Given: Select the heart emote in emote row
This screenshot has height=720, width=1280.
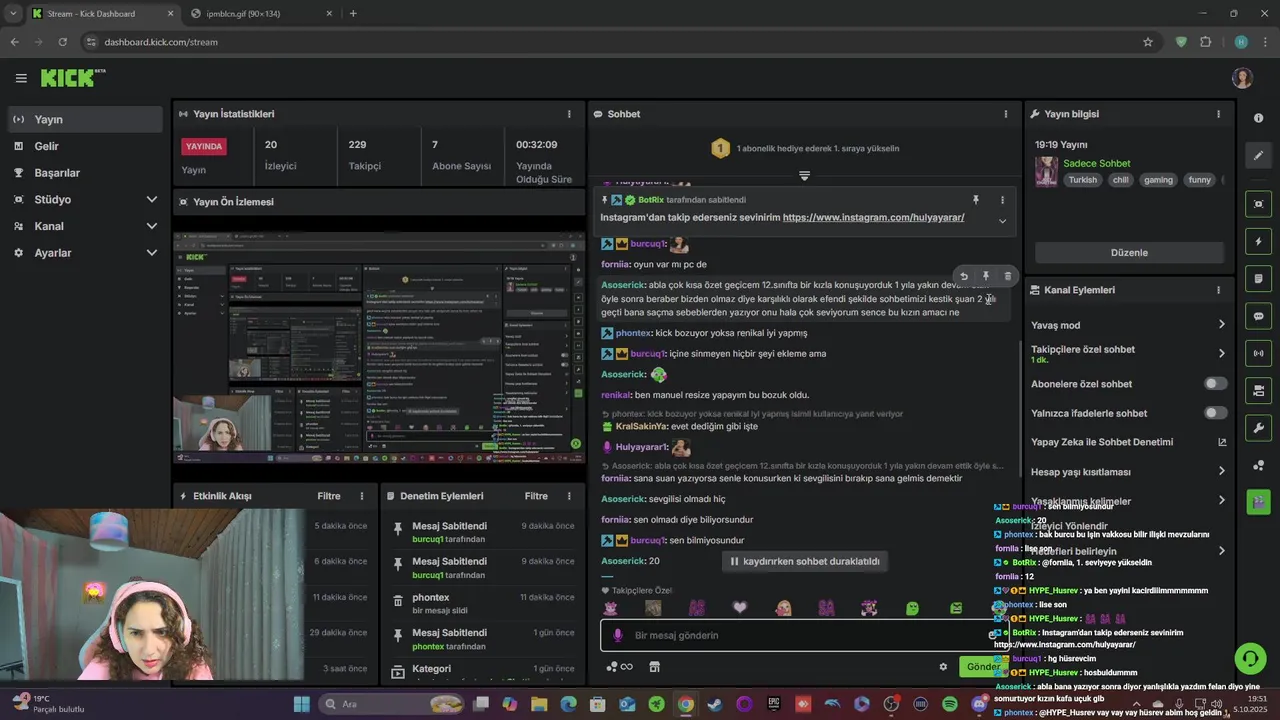Looking at the screenshot, I should pos(740,608).
